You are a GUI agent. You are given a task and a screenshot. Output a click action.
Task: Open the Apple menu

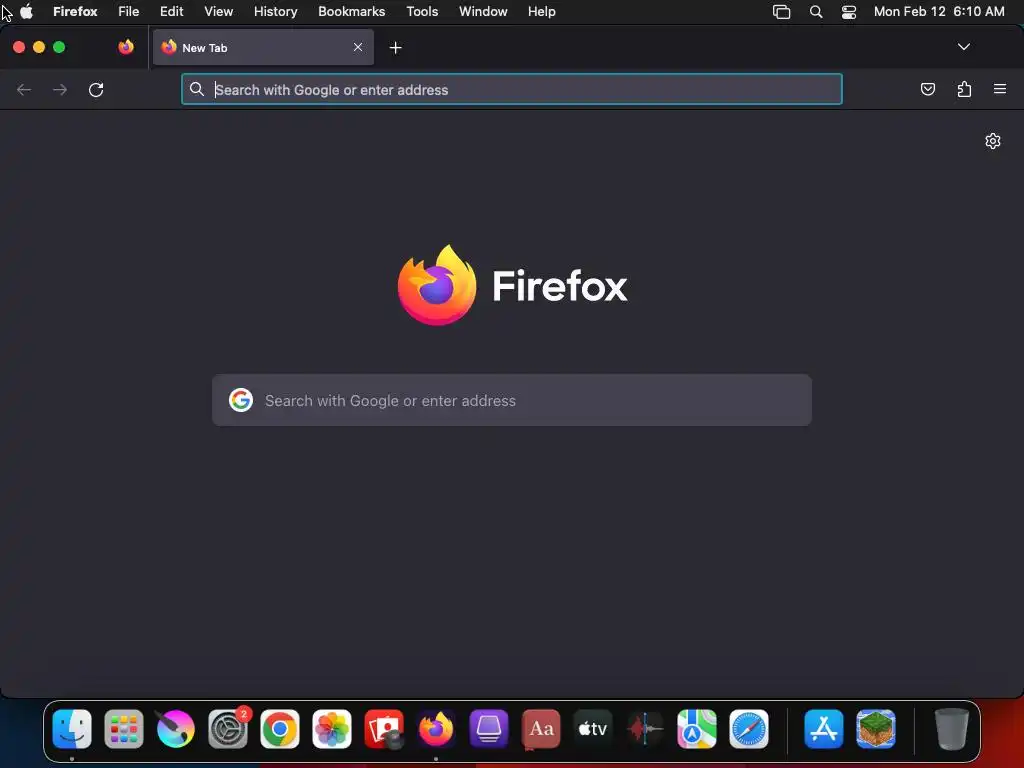coord(27,11)
